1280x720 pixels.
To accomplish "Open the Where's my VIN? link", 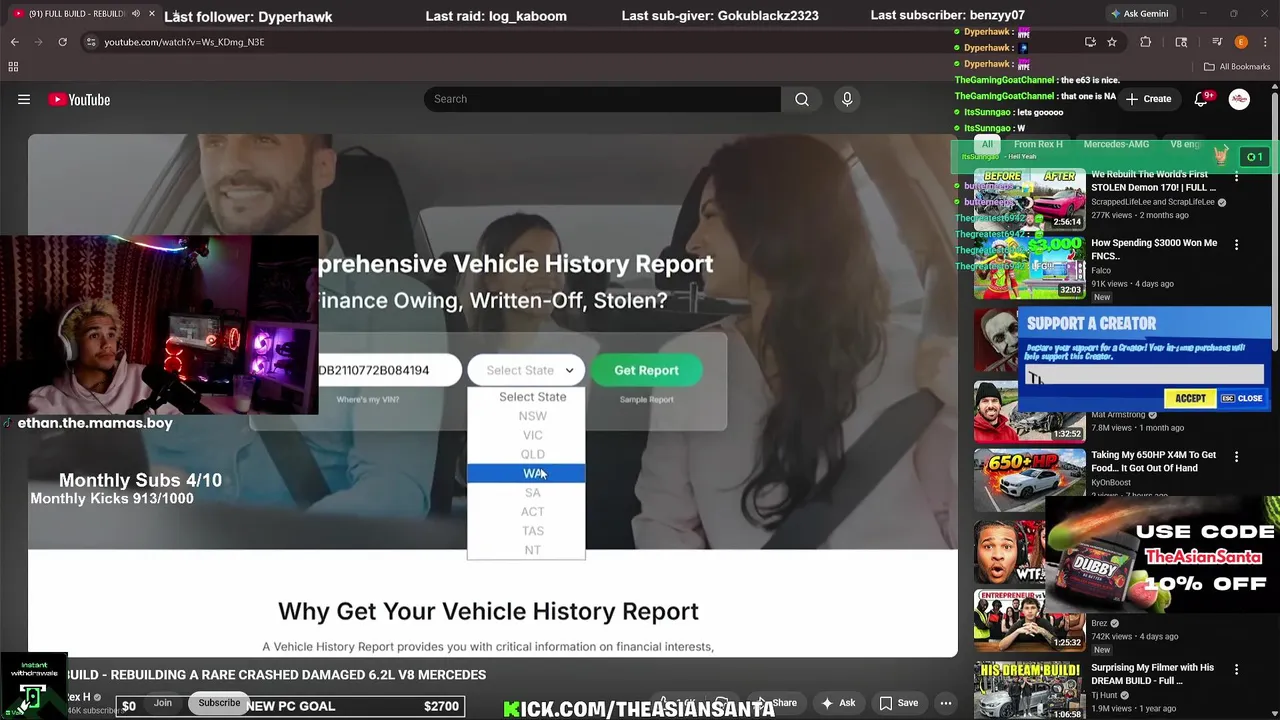I will 367,399.
